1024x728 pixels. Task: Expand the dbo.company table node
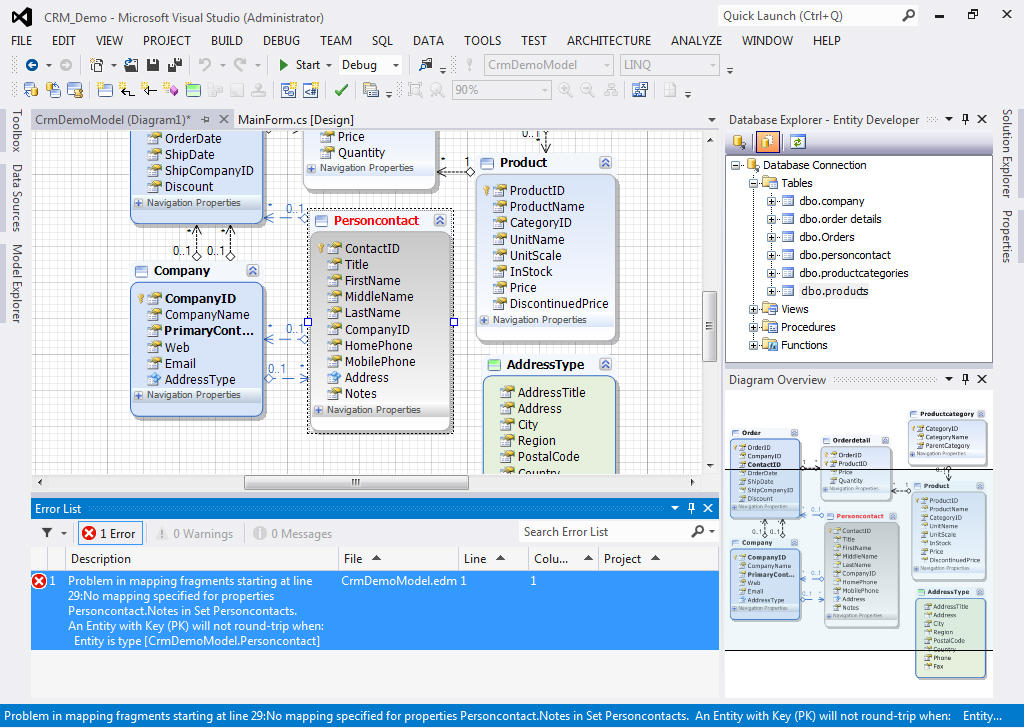pyautogui.click(x=772, y=201)
